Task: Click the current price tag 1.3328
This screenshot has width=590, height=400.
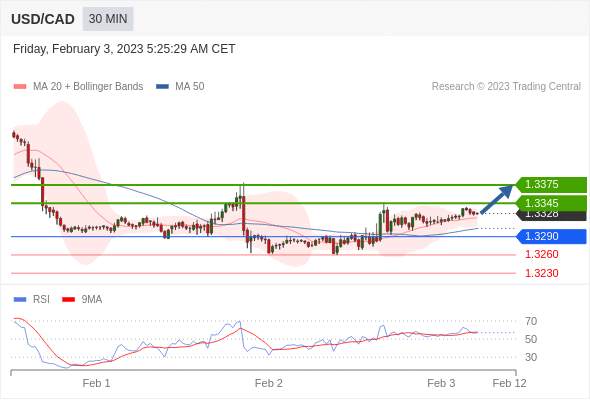Action: (551, 216)
